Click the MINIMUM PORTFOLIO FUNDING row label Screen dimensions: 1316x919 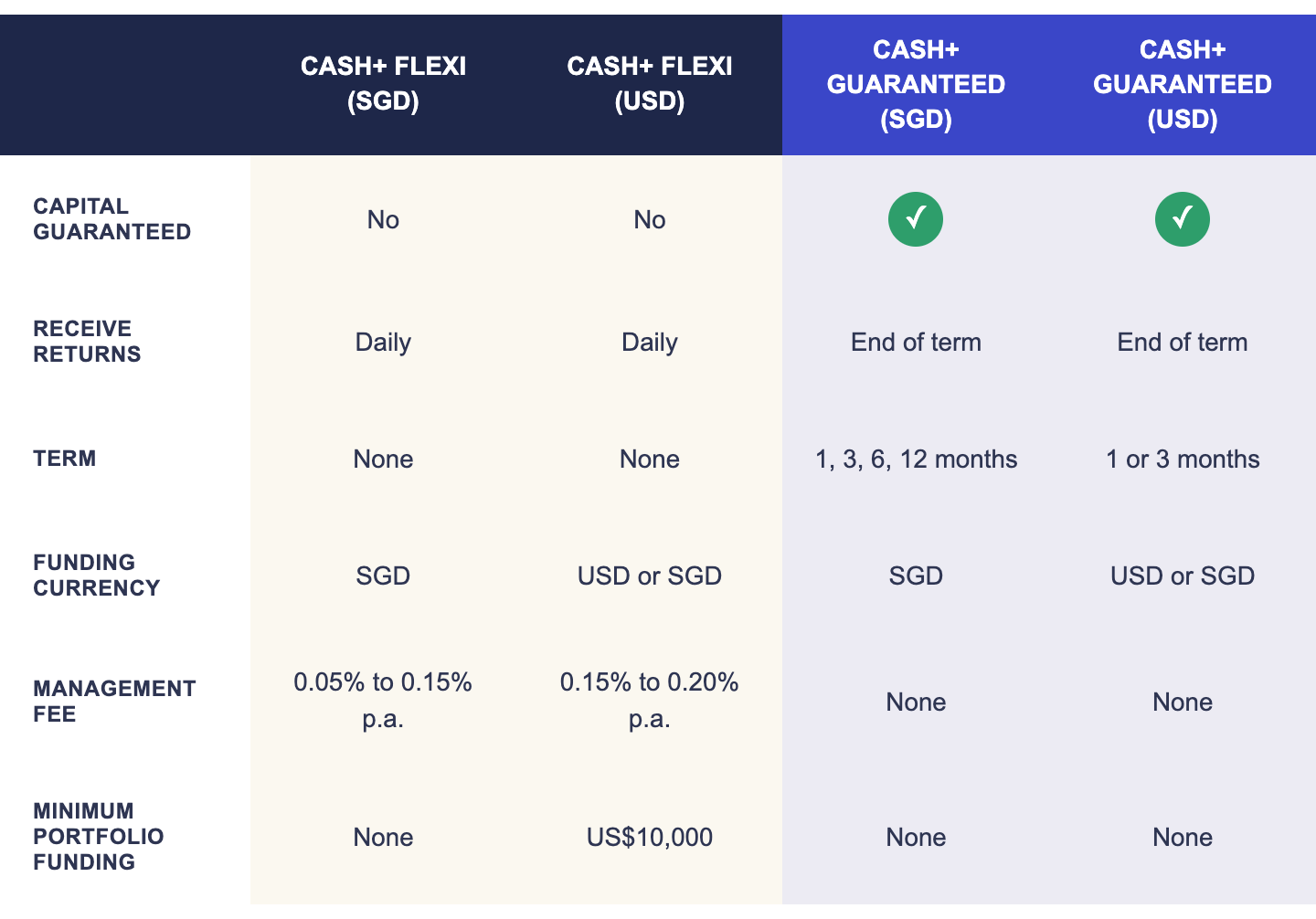[99, 837]
